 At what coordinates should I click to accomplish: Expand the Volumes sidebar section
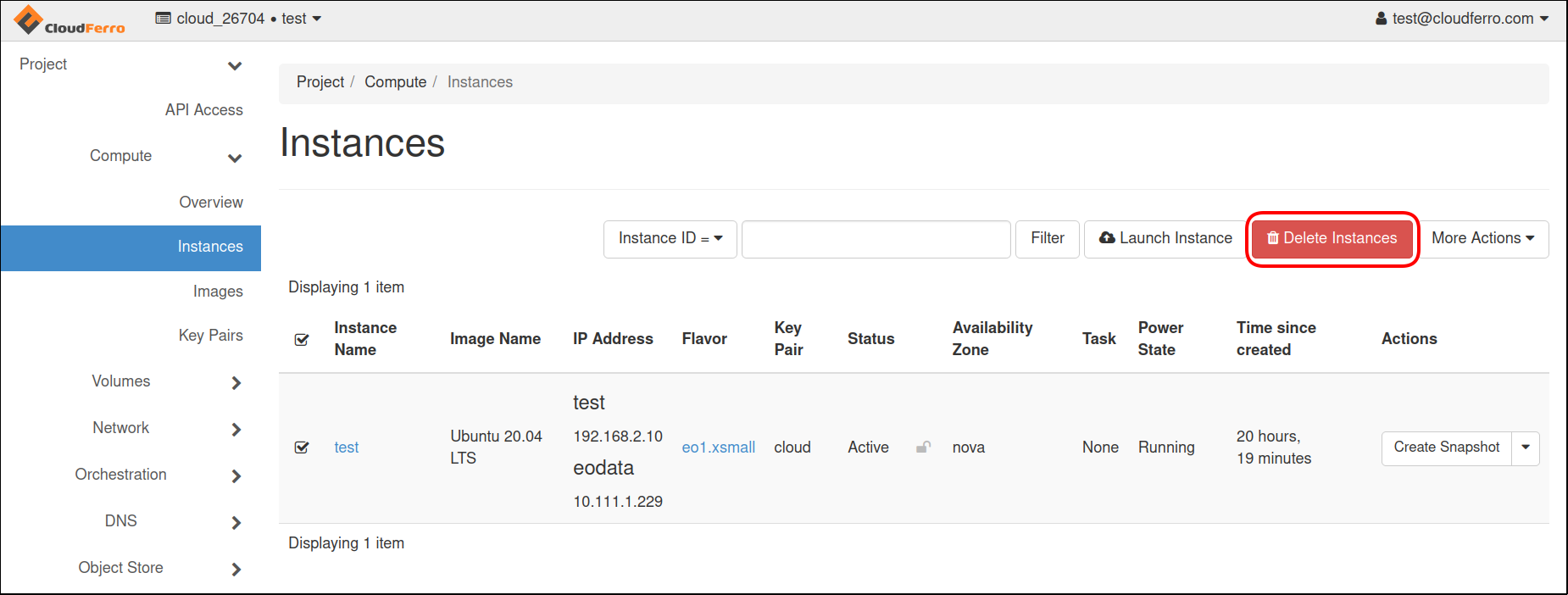tap(236, 383)
